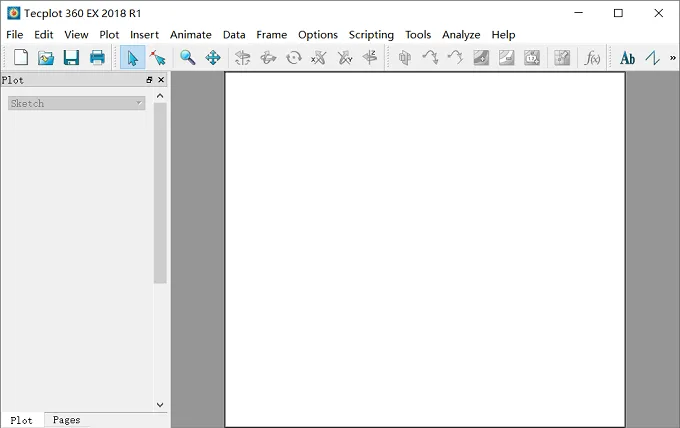
Task: Open the Insert menu
Action: [x=144, y=35]
